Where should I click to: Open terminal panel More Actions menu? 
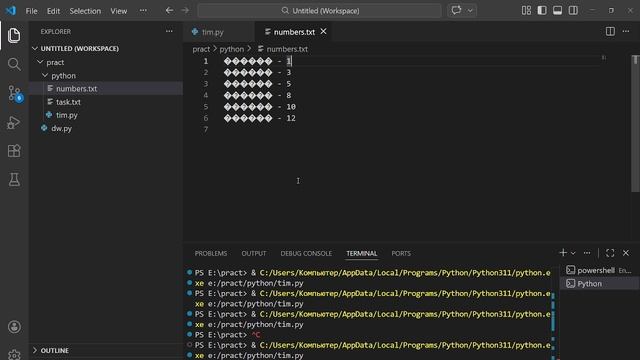click(587, 253)
